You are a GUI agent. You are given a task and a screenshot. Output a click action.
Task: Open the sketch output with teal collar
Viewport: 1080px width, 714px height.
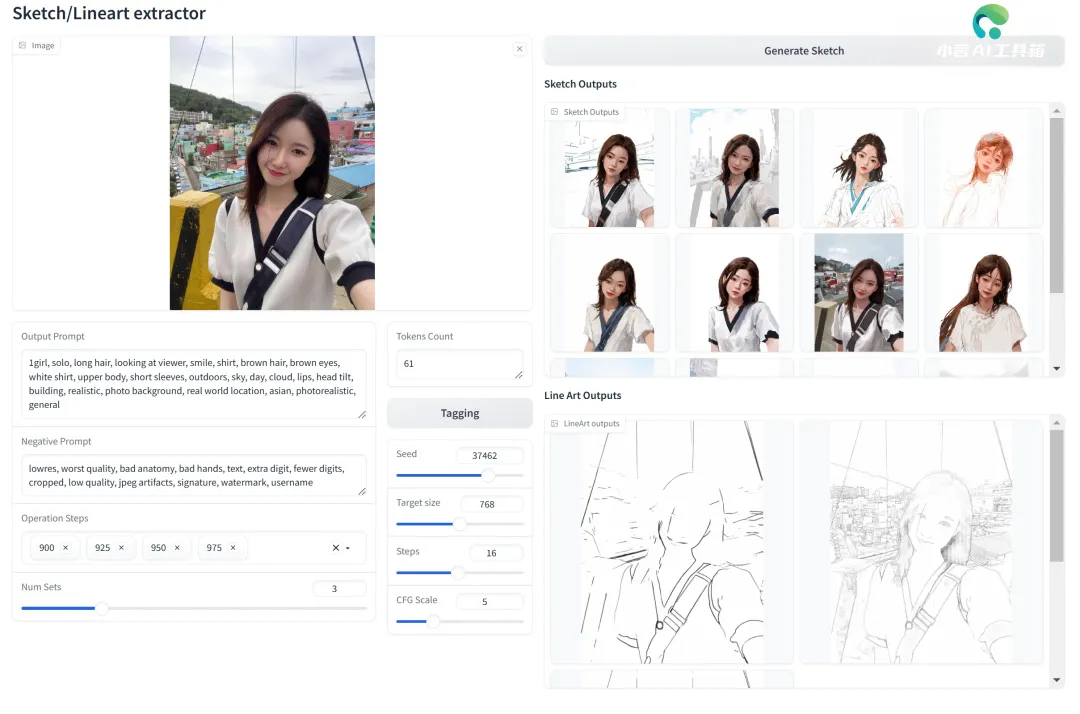point(859,168)
